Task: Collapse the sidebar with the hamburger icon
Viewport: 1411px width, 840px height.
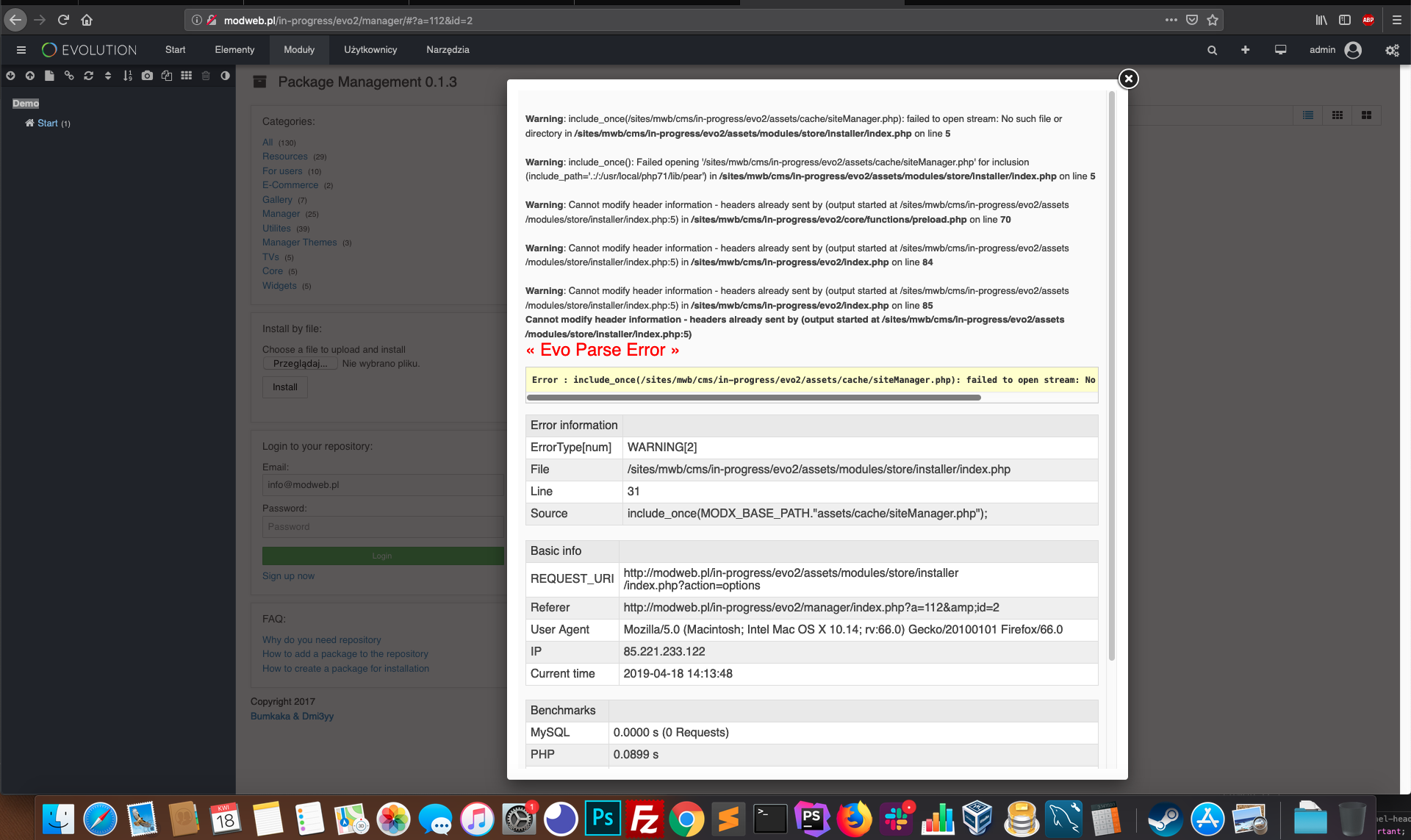Action: pyautogui.click(x=21, y=49)
